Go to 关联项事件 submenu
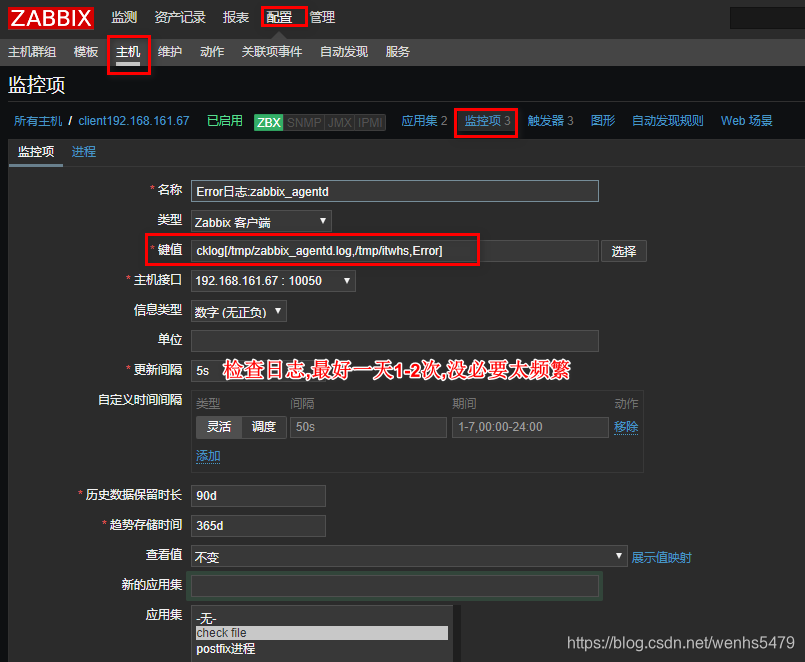The height and width of the screenshot is (662, 805). [x=272, y=52]
